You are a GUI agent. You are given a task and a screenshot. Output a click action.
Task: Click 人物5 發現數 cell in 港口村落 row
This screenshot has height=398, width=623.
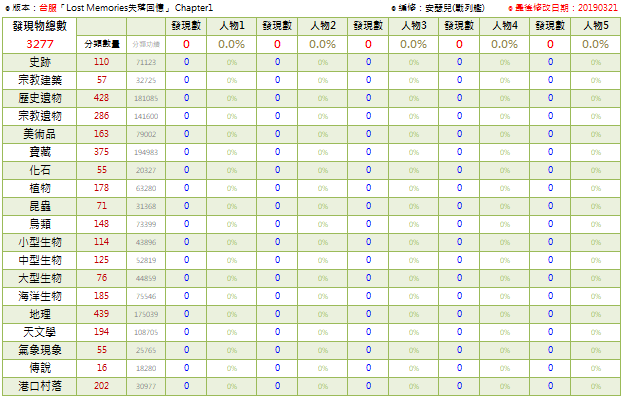coord(550,386)
